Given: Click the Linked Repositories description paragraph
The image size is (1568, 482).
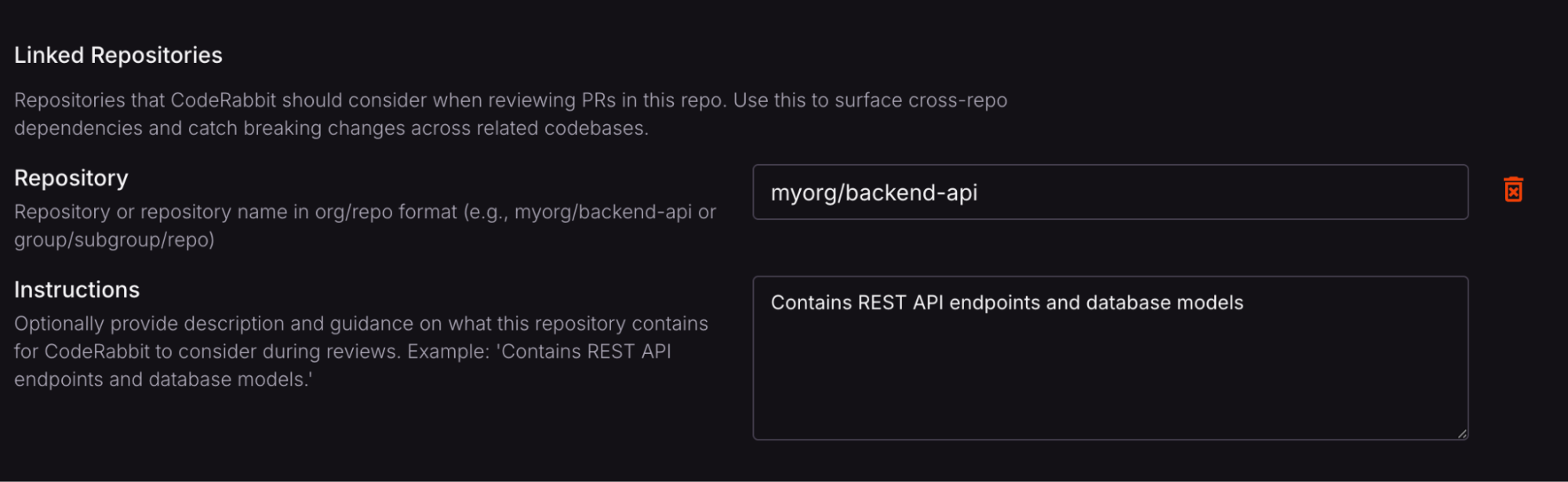Looking at the screenshot, I should [510, 114].
